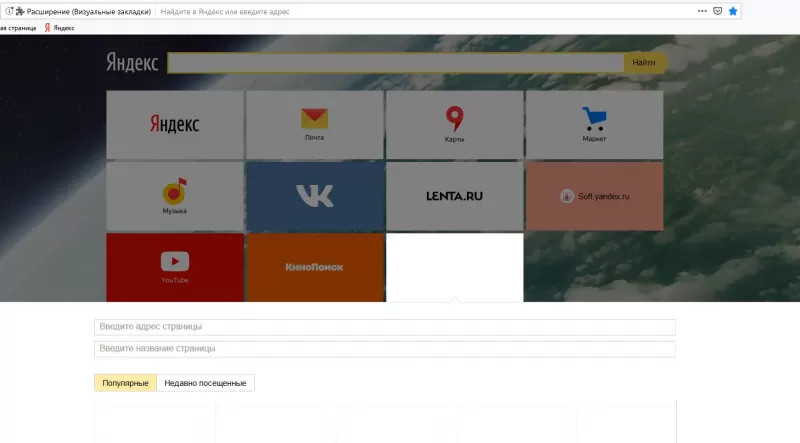Open the Яндекс bookmark in bookmarks toolbar
This screenshot has height=443, width=800.
tap(59, 28)
